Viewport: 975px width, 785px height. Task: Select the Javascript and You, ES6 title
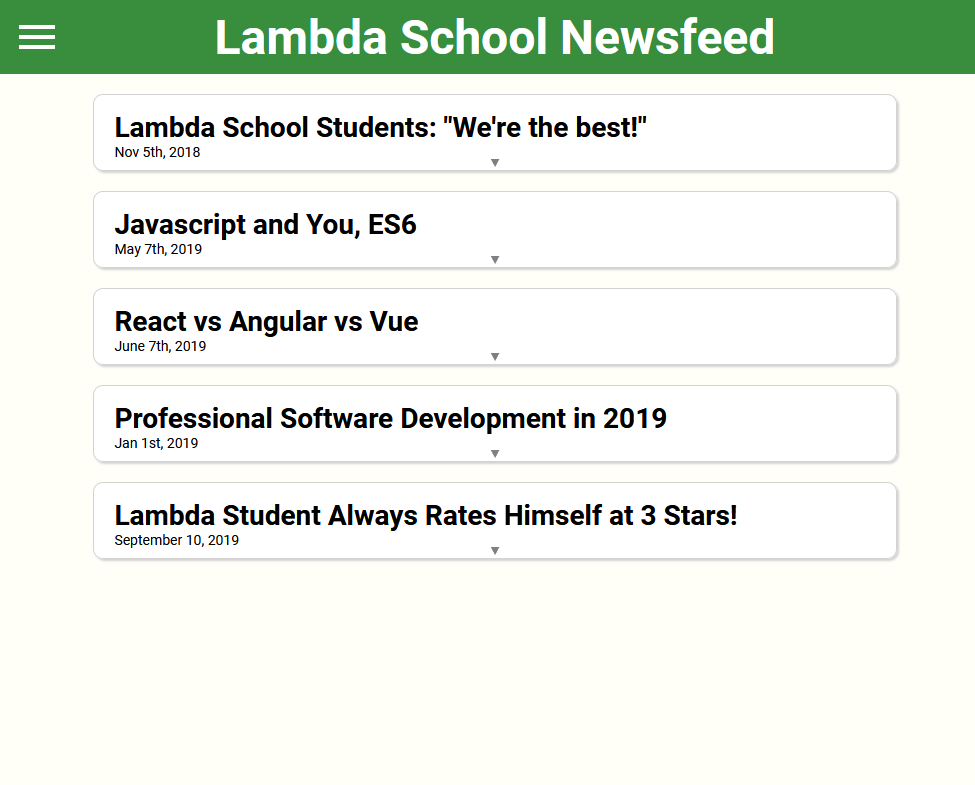(x=266, y=225)
